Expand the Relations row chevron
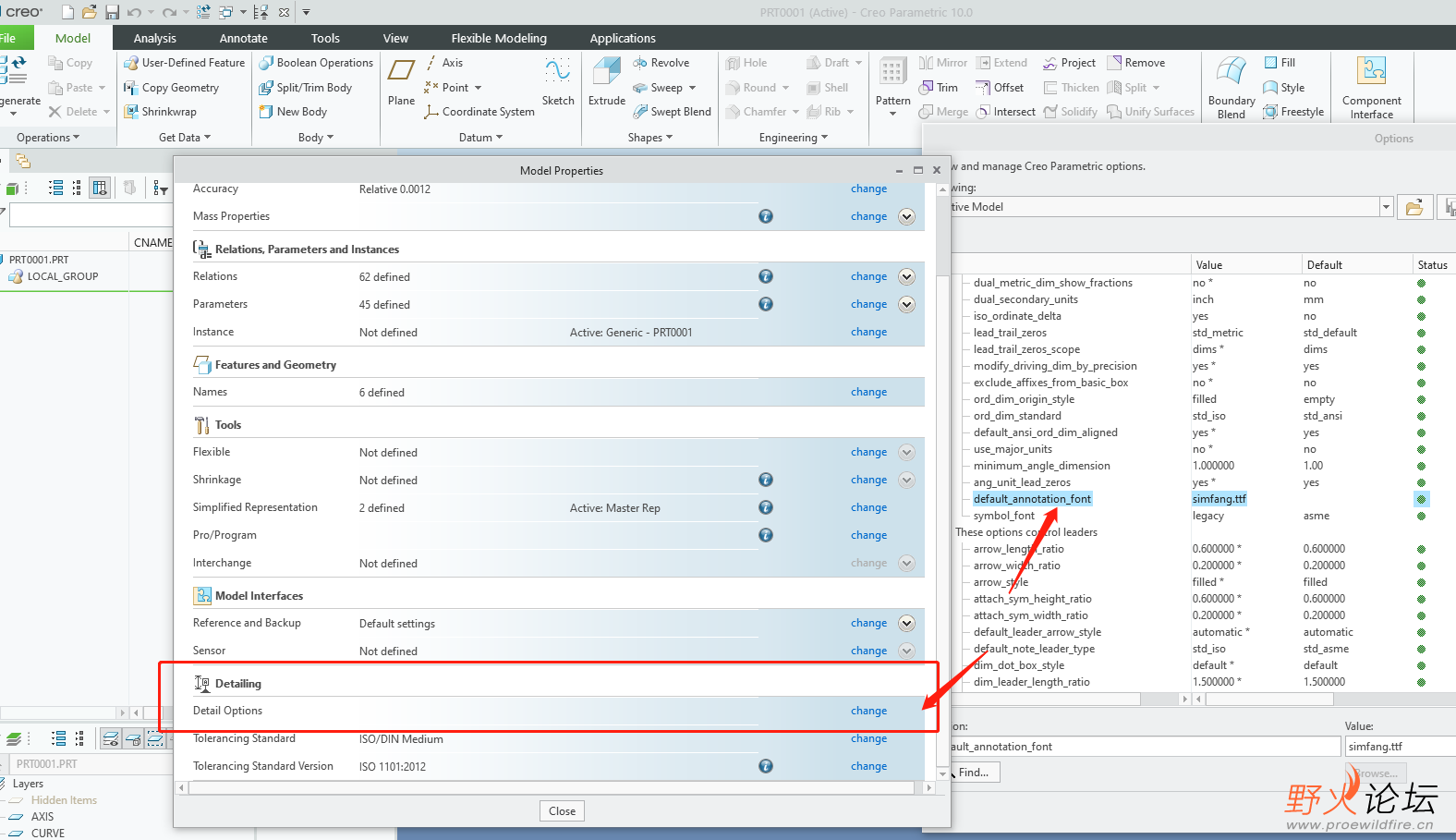 907,276
